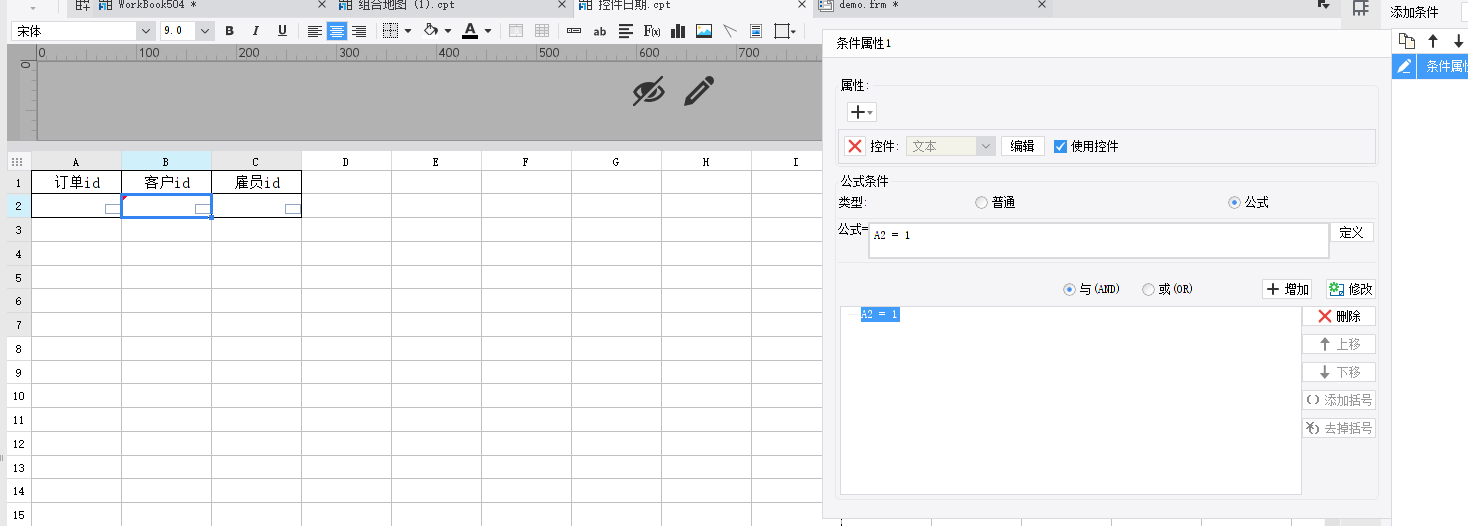The height and width of the screenshot is (526, 1468).
Task: Close the 组合地图 (1).cpt tab
Action: coord(562,5)
